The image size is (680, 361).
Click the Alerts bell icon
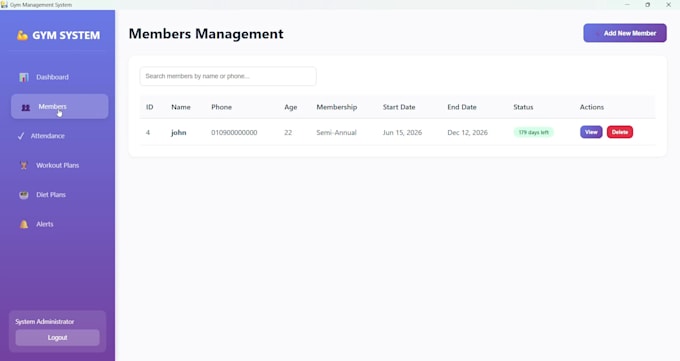pos(24,224)
